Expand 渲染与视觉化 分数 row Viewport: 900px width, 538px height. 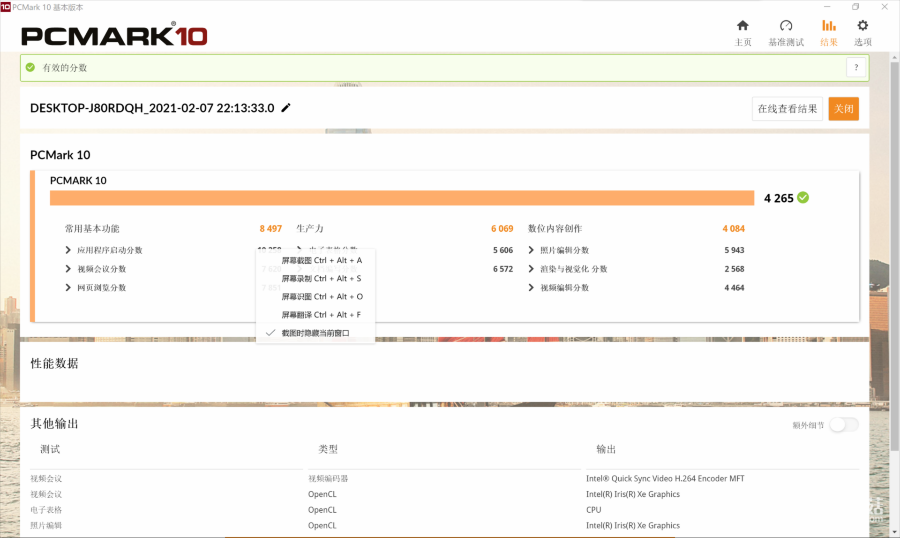[x=531, y=269]
